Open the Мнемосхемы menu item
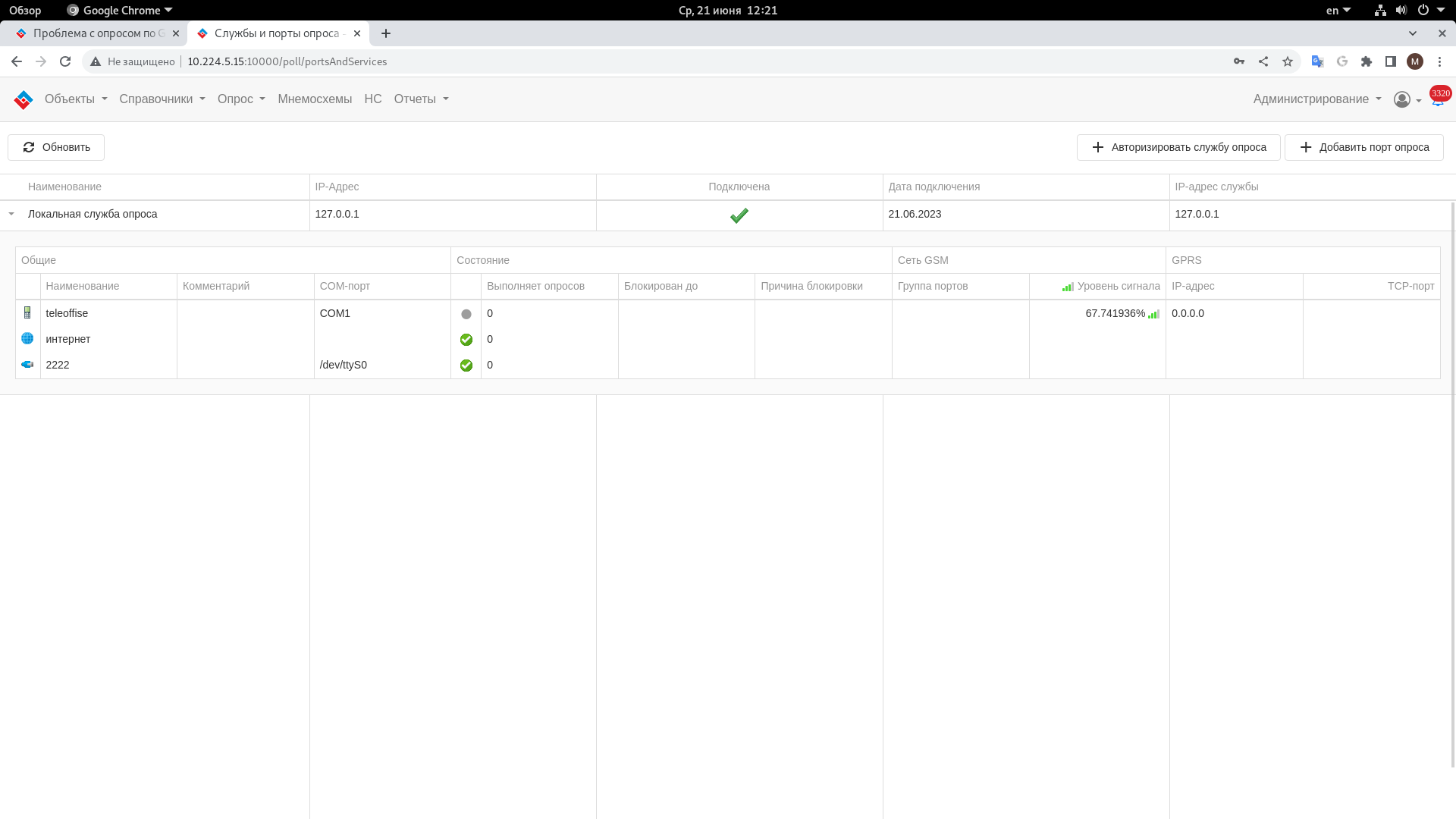This screenshot has height=819, width=1456. [315, 99]
